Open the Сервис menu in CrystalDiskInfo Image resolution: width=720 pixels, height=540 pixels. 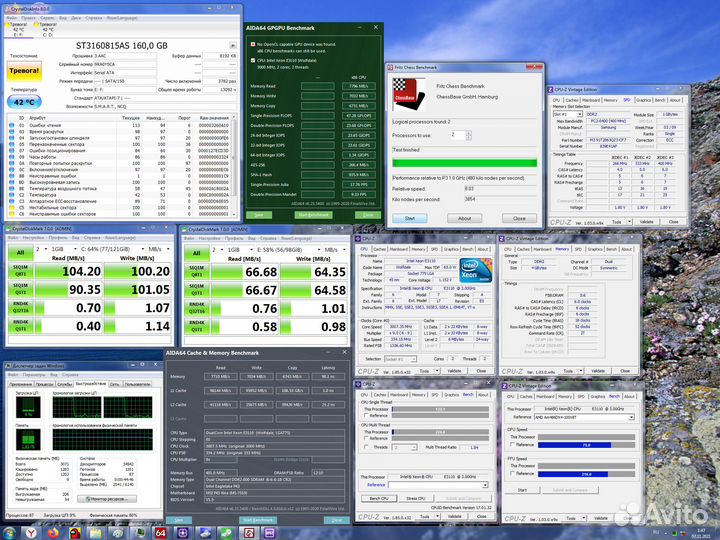pyautogui.click(x=46, y=18)
